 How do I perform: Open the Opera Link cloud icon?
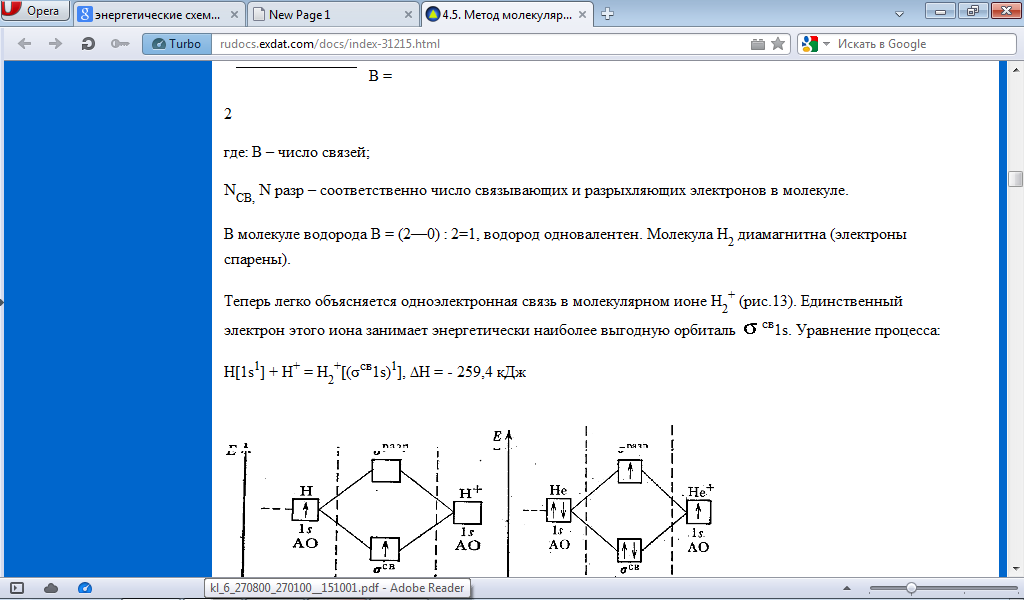(x=51, y=588)
